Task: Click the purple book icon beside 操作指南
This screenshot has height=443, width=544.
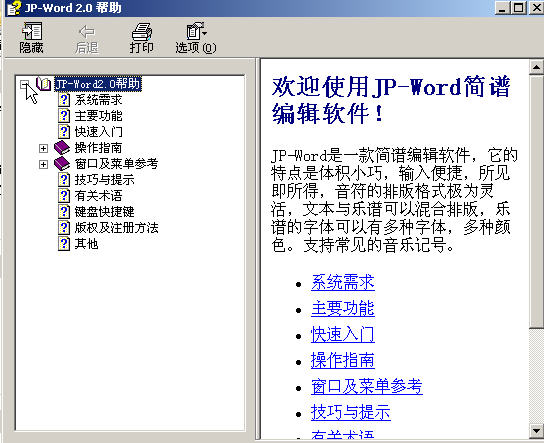Action: point(62,148)
